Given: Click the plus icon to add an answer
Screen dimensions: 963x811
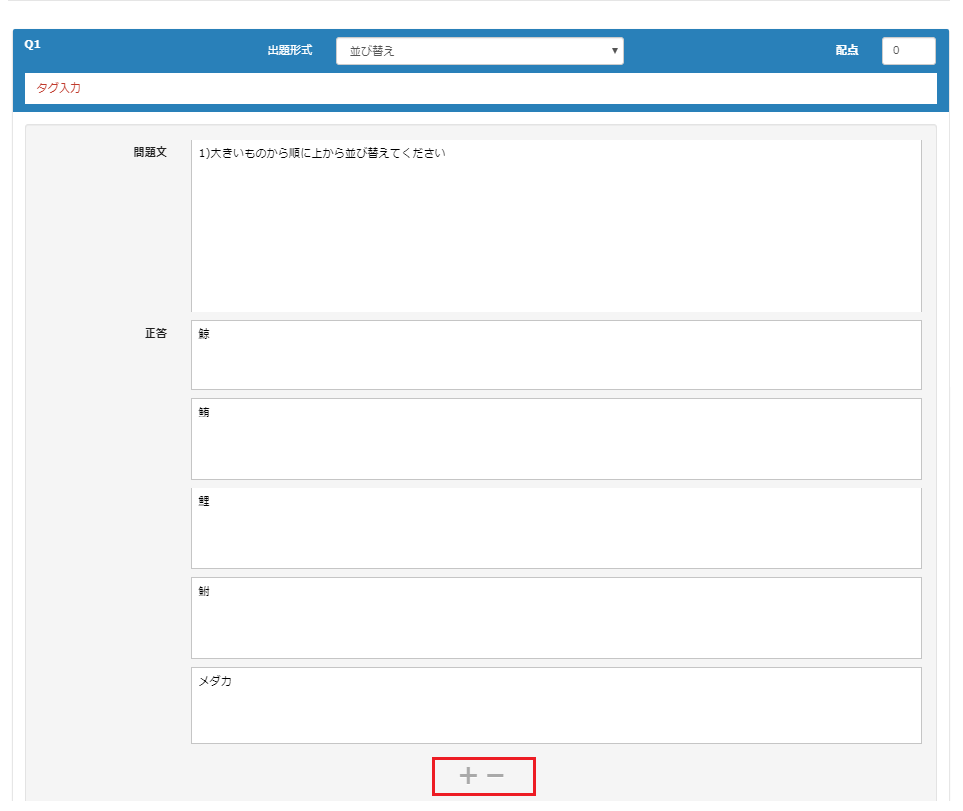Looking at the screenshot, I should pyautogui.click(x=467, y=775).
